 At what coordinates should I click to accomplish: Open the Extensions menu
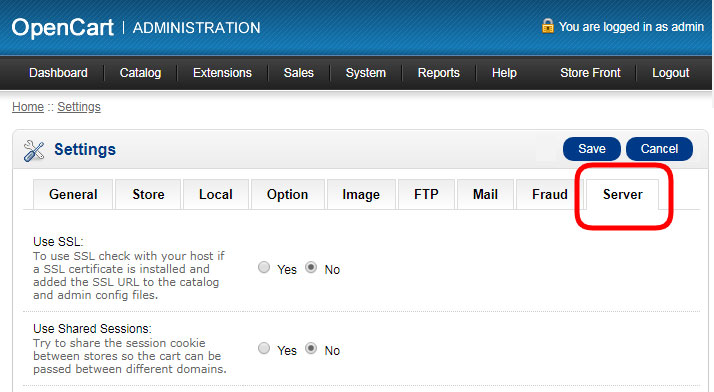pos(222,73)
